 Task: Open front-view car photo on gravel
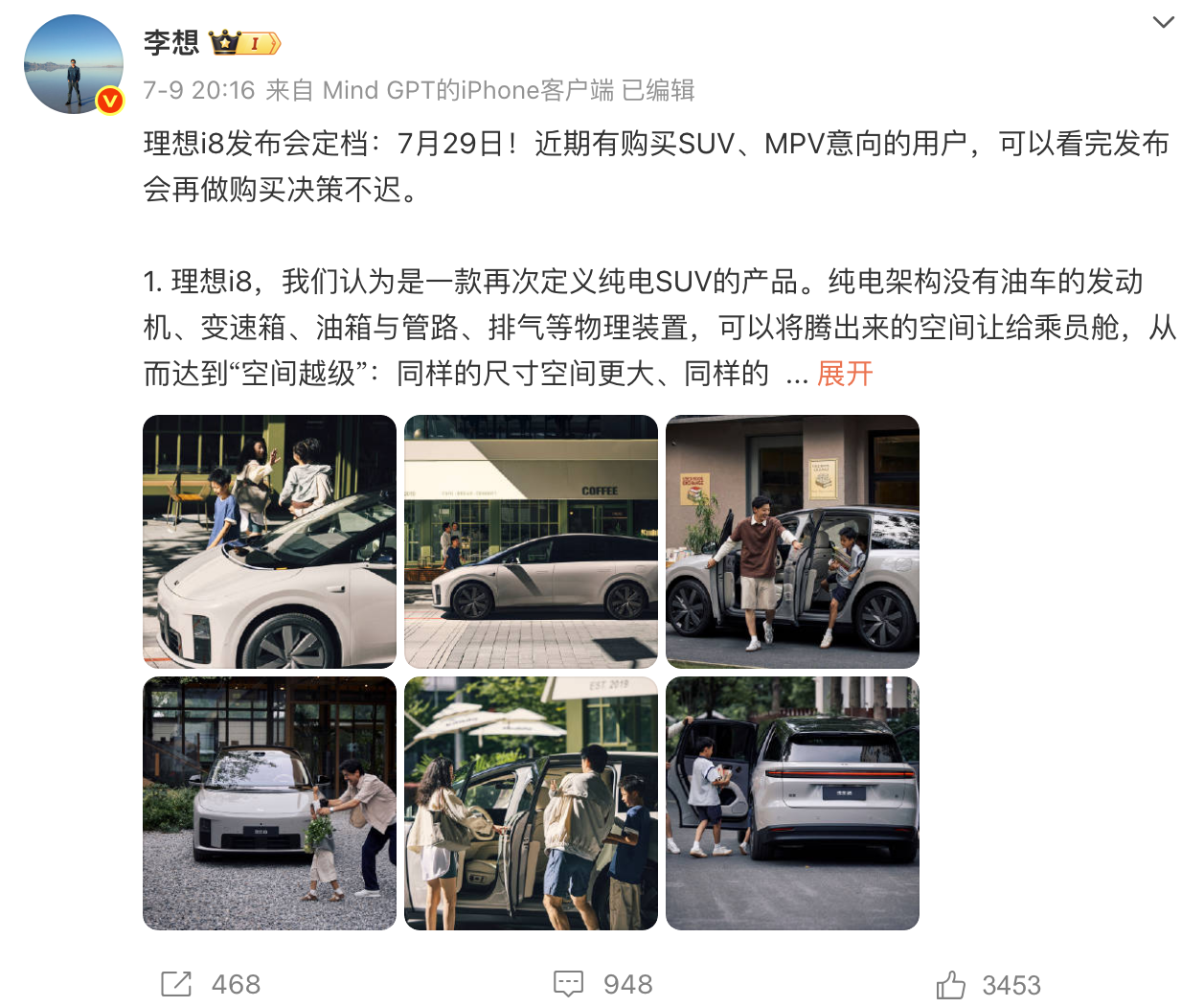[269, 803]
